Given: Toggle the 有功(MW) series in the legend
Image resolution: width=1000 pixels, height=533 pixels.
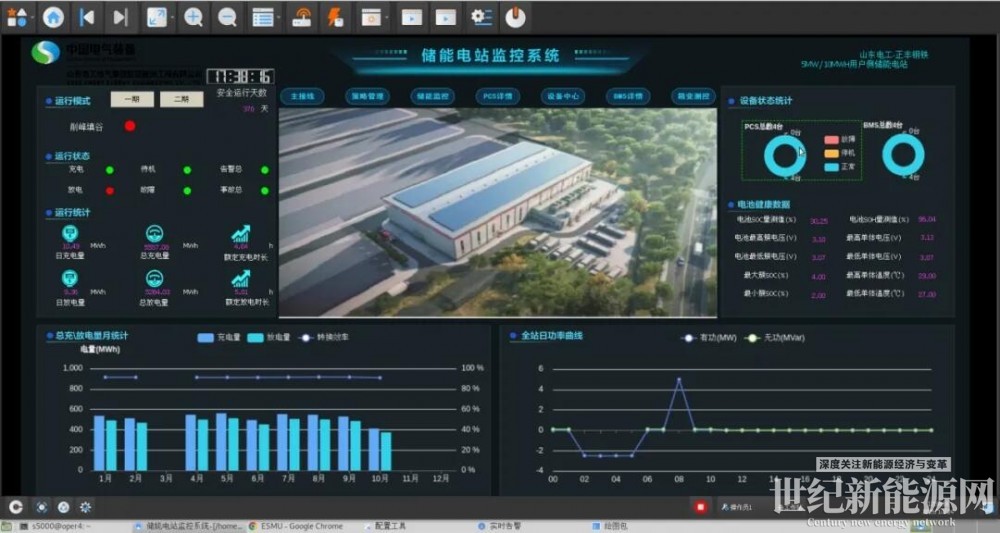Looking at the screenshot, I should [705, 338].
